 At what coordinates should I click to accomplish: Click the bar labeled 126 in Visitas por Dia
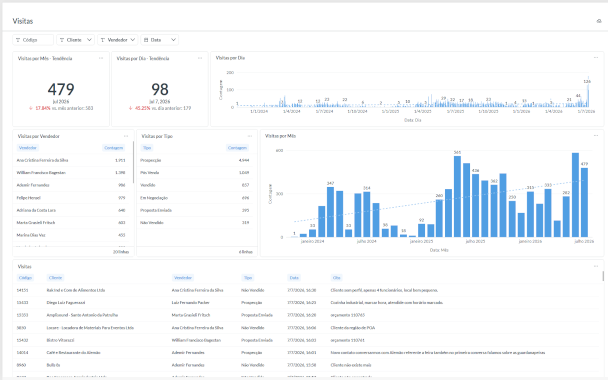588,96
